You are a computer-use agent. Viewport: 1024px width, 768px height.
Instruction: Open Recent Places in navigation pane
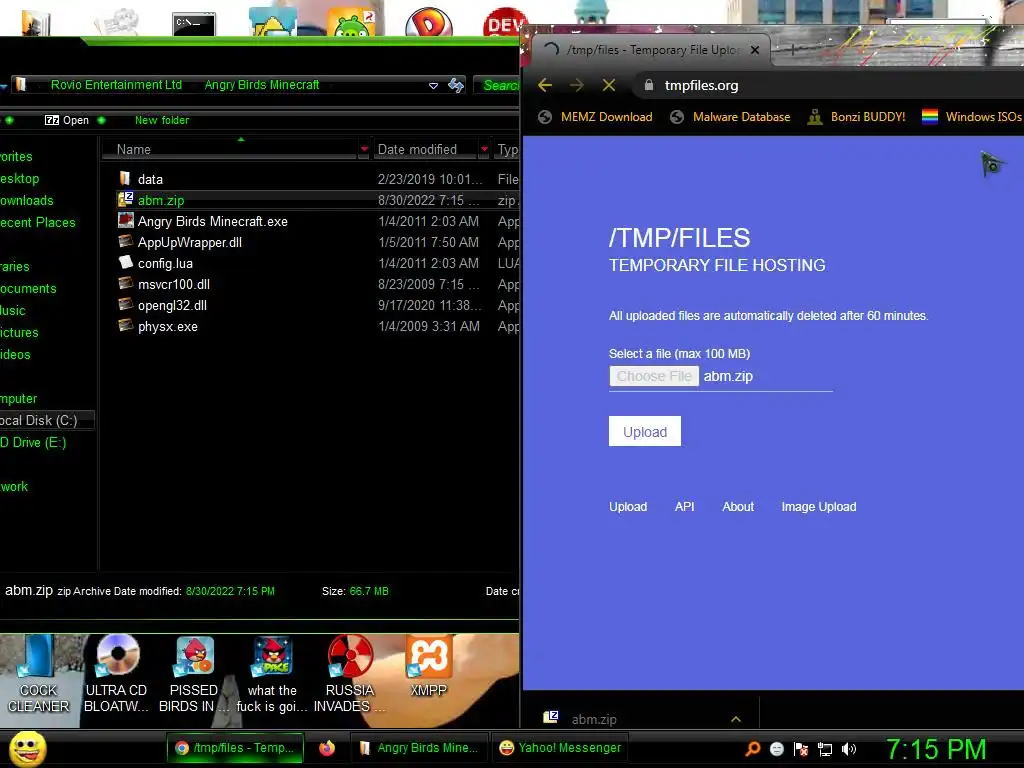[x=37, y=222]
